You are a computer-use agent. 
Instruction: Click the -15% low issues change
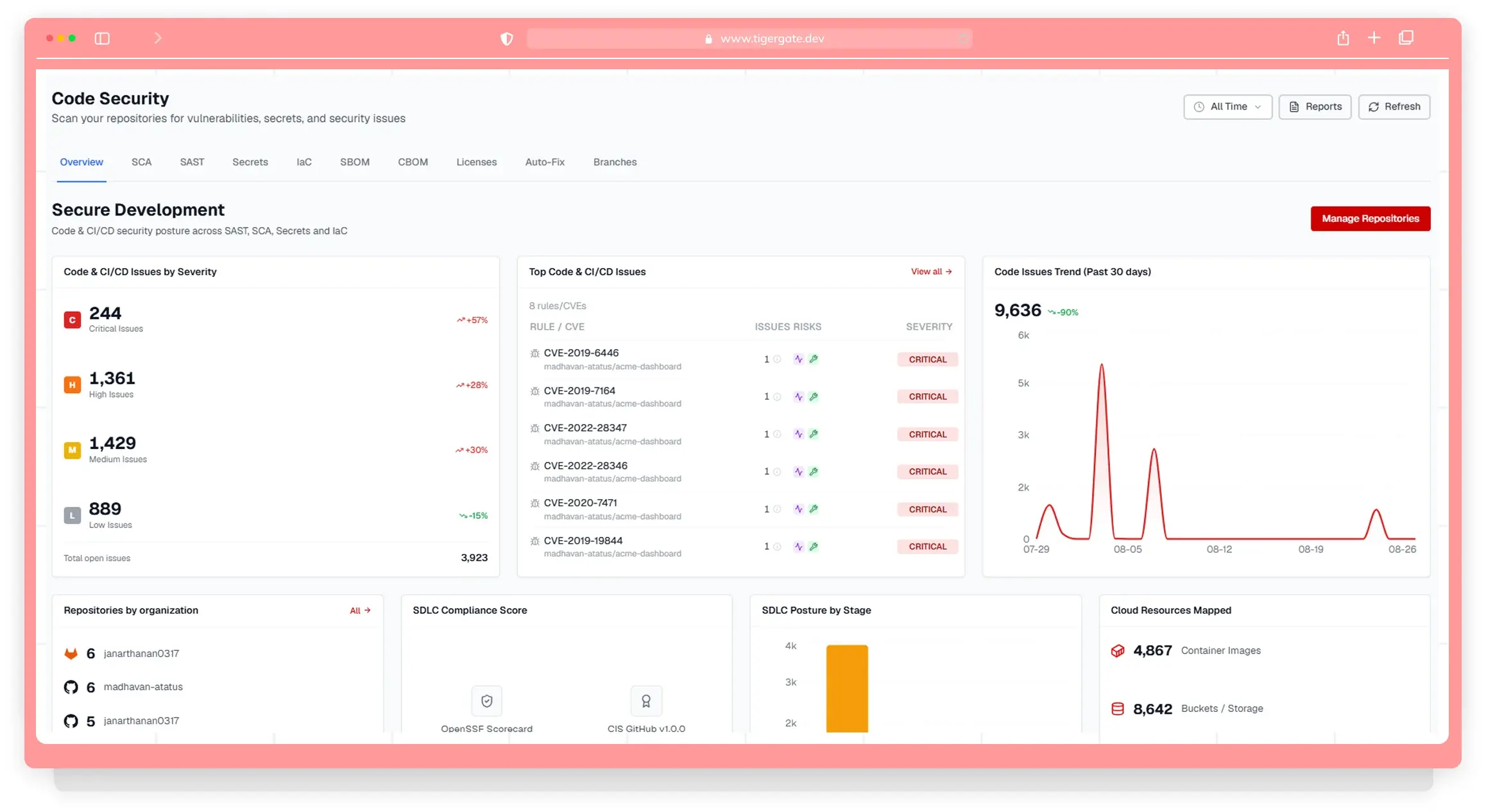474,516
